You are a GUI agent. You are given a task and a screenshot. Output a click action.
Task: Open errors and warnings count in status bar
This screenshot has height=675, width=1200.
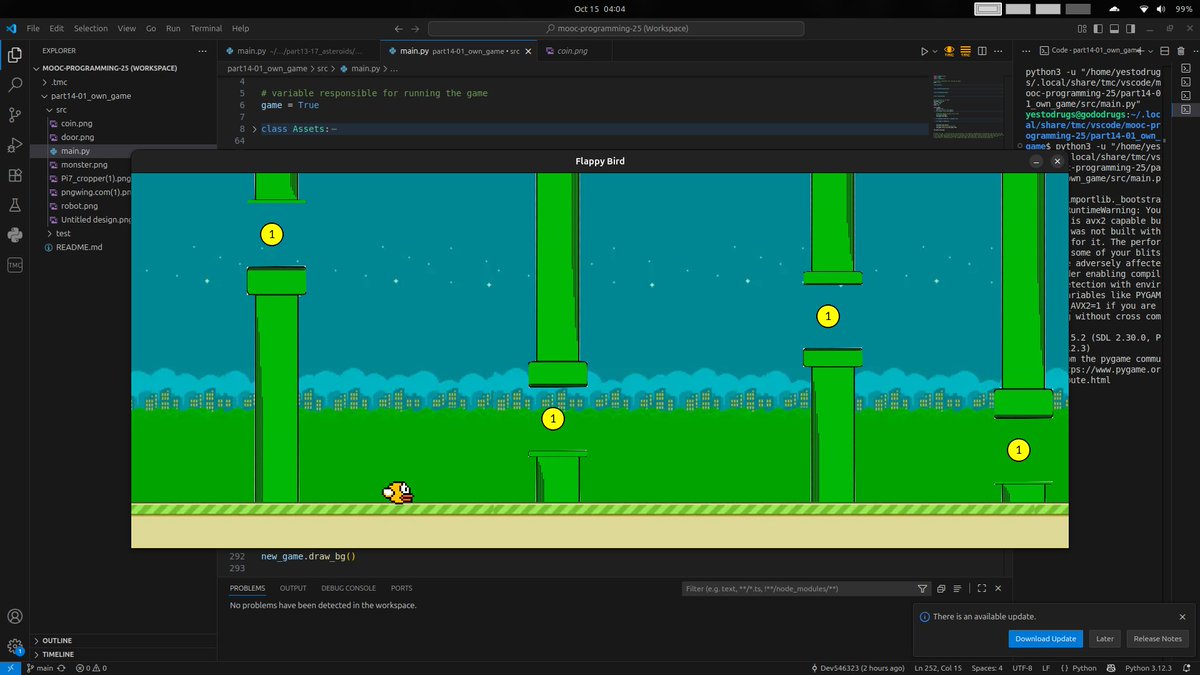tap(90, 667)
